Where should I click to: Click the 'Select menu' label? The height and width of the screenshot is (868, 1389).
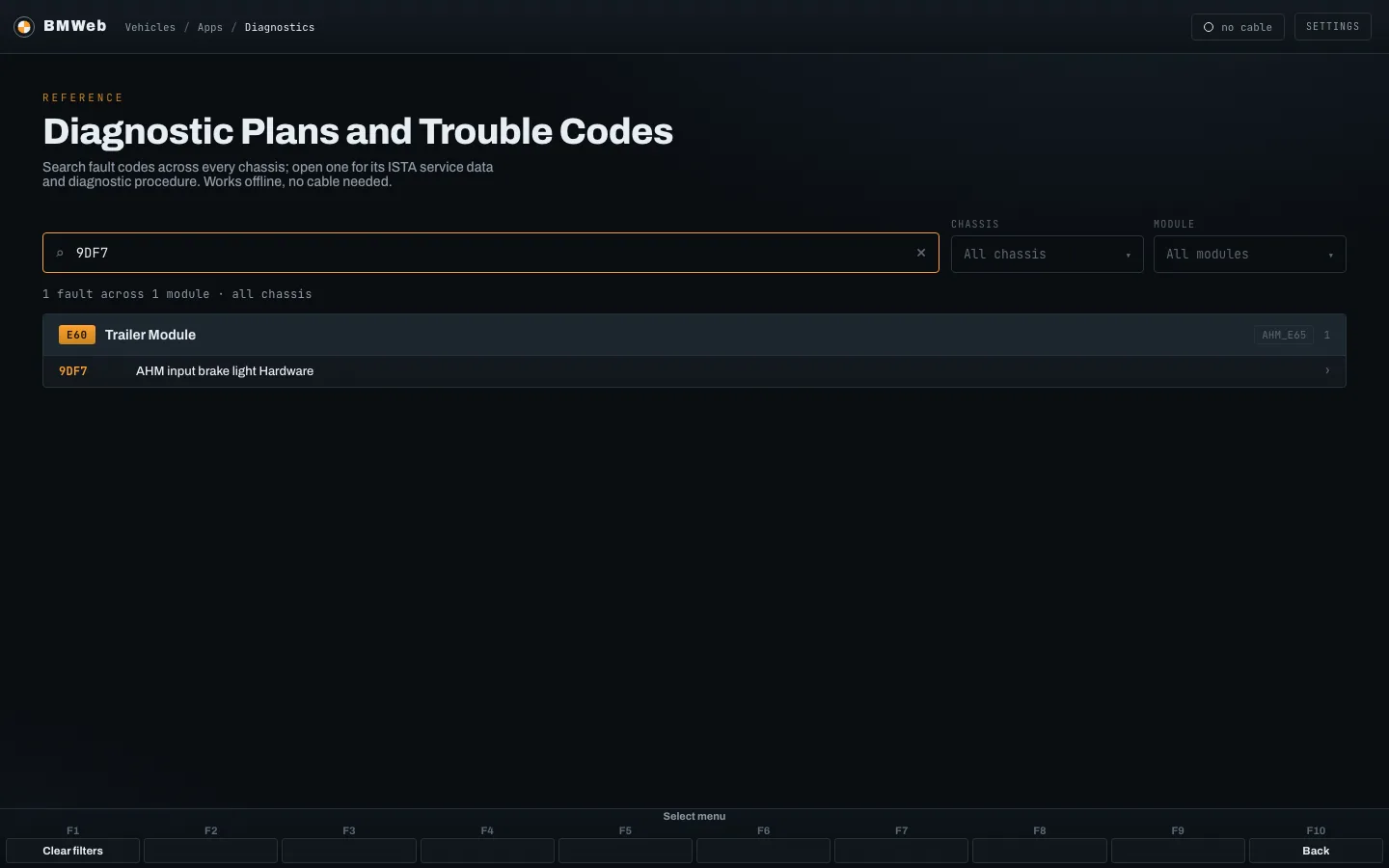[x=694, y=816]
